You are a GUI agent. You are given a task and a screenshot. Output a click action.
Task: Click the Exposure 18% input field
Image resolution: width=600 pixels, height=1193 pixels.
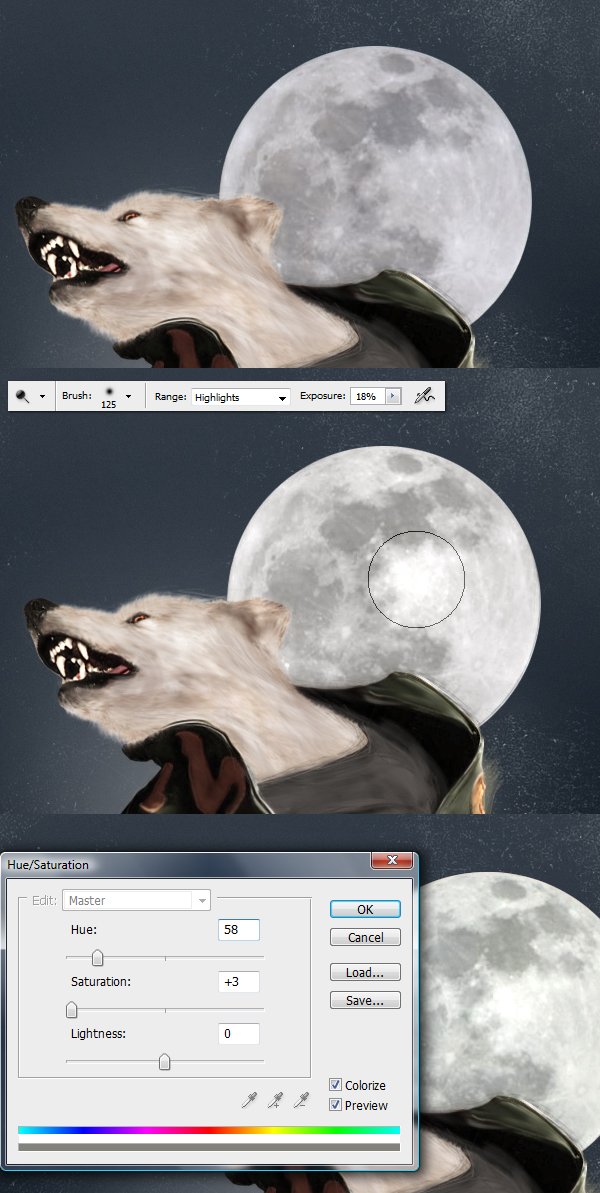(x=368, y=396)
